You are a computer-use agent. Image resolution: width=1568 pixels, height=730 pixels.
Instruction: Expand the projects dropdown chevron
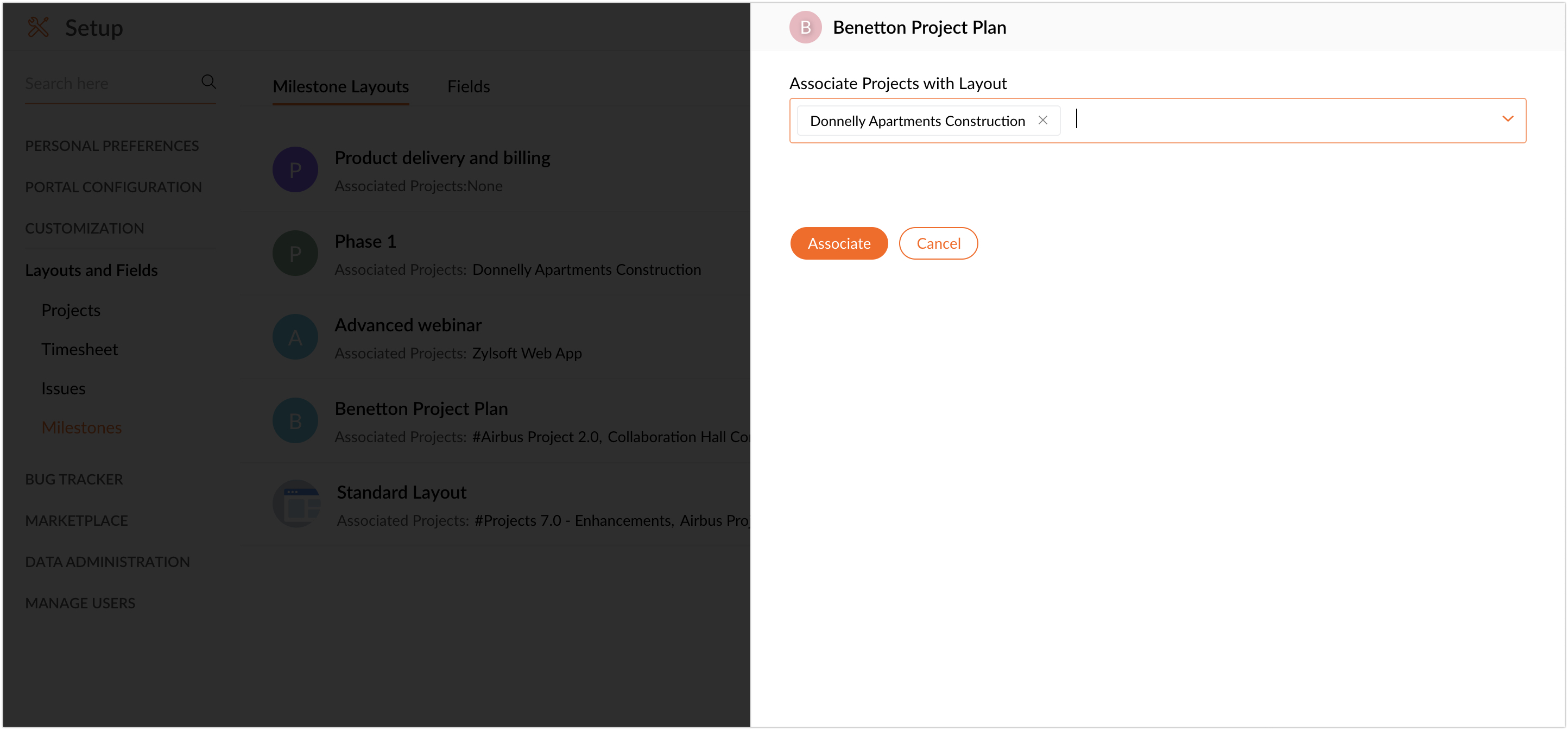pyautogui.click(x=1507, y=119)
